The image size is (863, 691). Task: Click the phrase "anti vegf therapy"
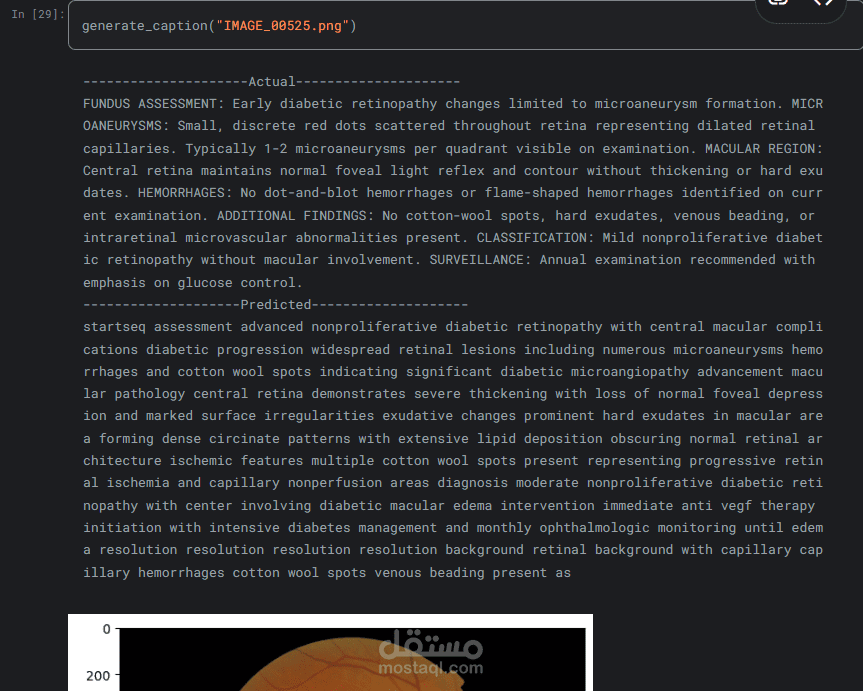point(747,505)
